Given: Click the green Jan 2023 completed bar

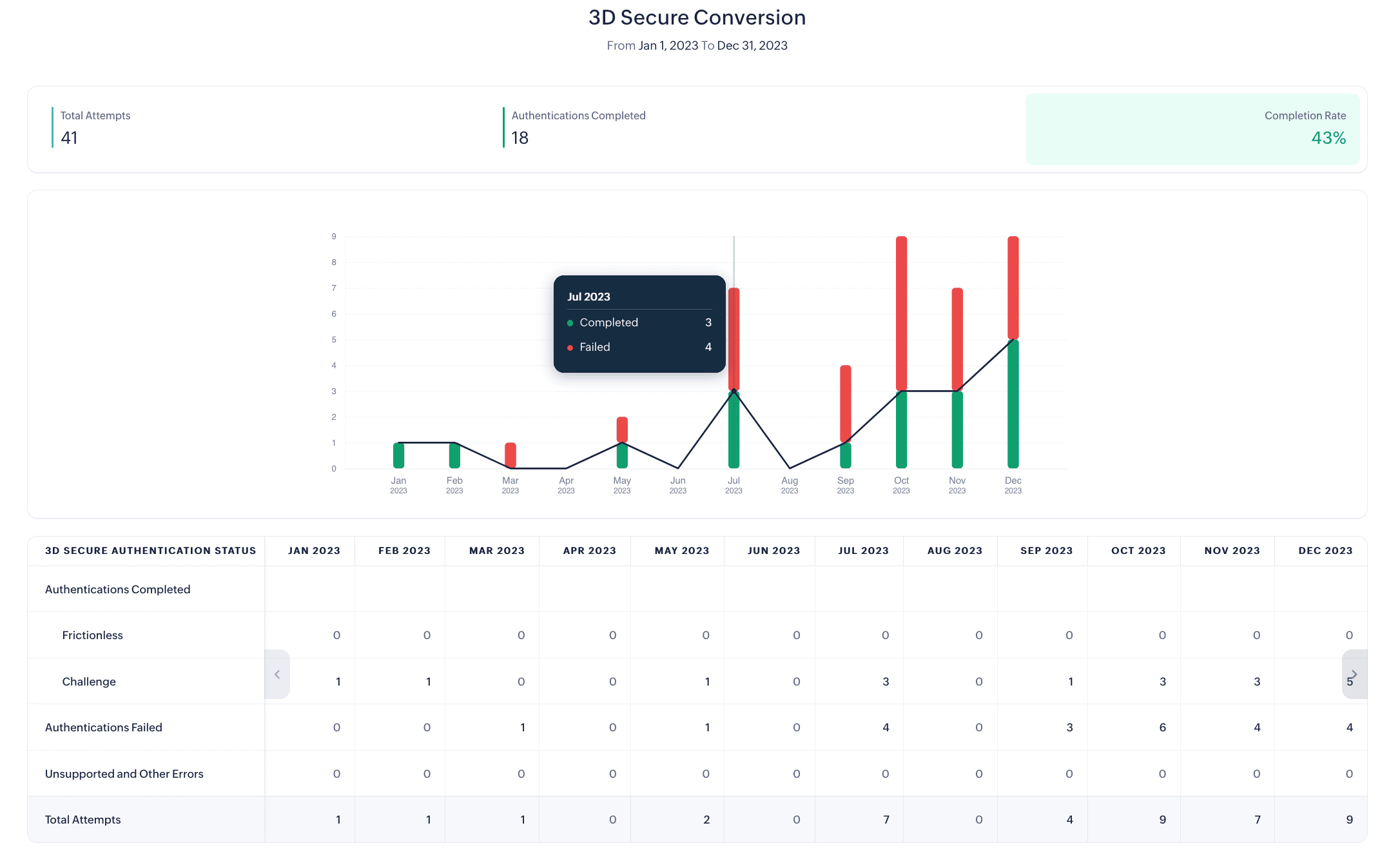Looking at the screenshot, I should click(398, 455).
